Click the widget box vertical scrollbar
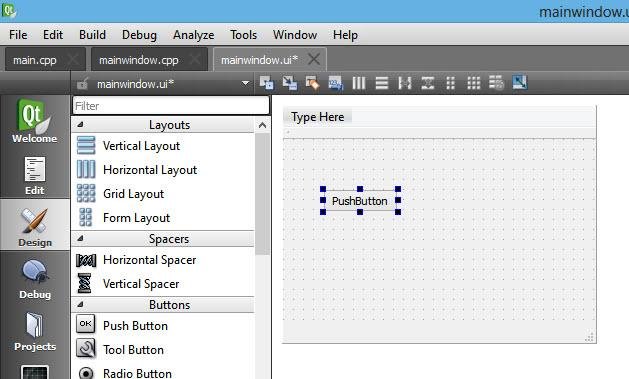The image size is (629, 379). pyautogui.click(x=262, y=194)
